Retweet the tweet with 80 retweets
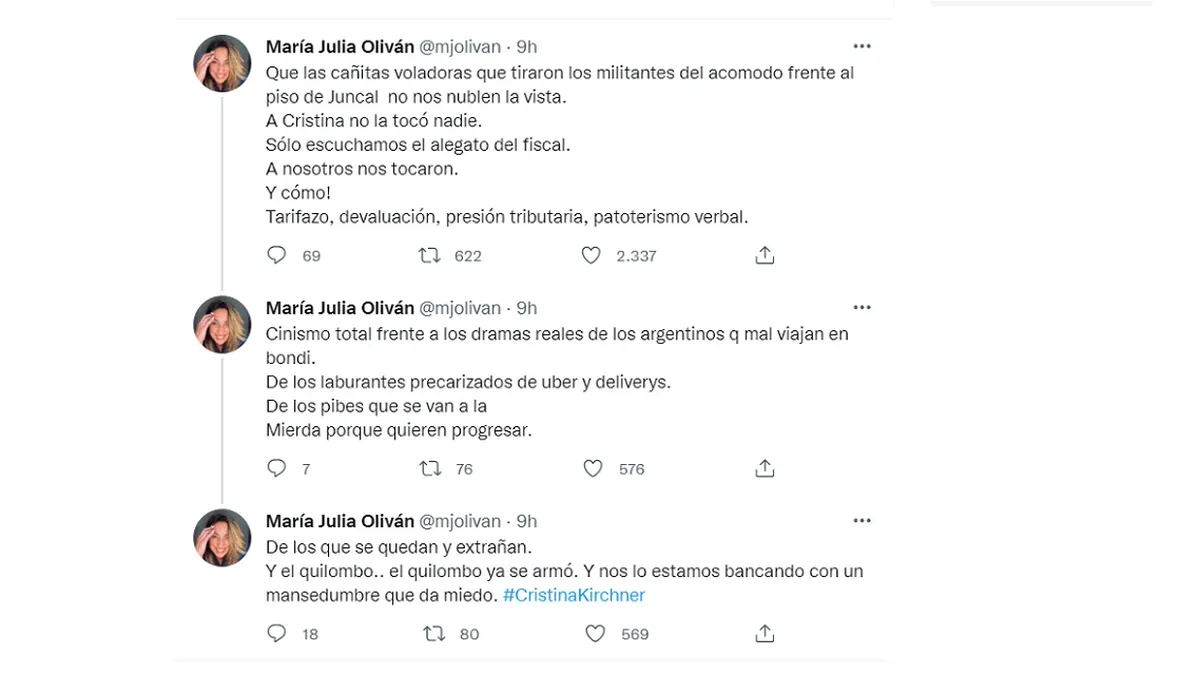Image resolution: width=1200 pixels, height=675 pixels. click(433, 633)
